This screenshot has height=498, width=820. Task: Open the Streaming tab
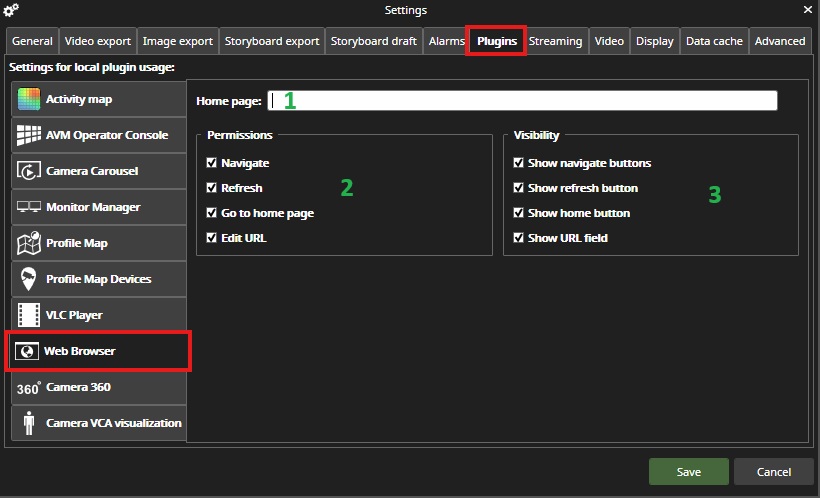tap(555, 41)
